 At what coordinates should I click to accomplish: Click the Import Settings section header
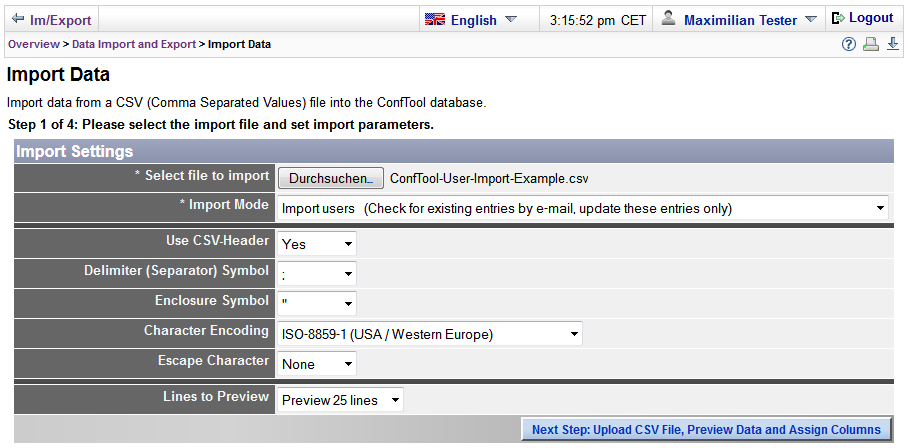point(454,152)
